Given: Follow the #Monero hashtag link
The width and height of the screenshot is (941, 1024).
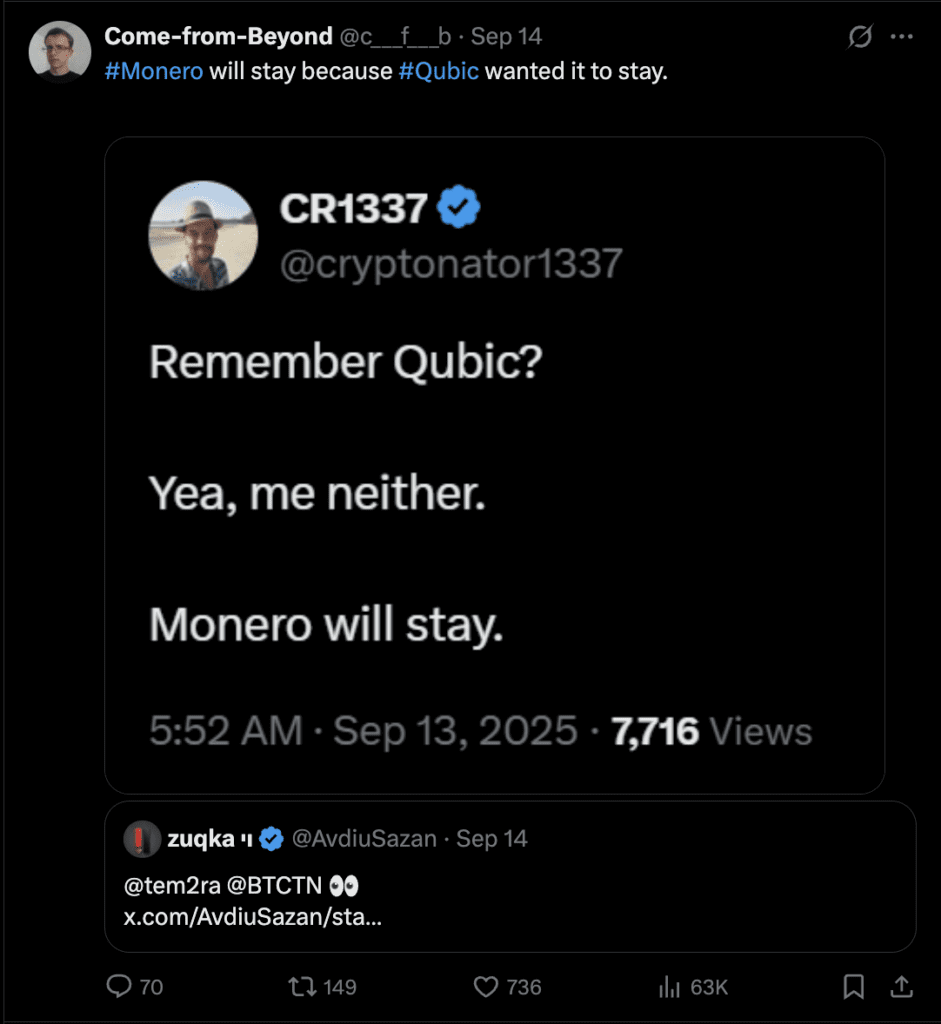Looking at the screenshot, I should 154,72.
